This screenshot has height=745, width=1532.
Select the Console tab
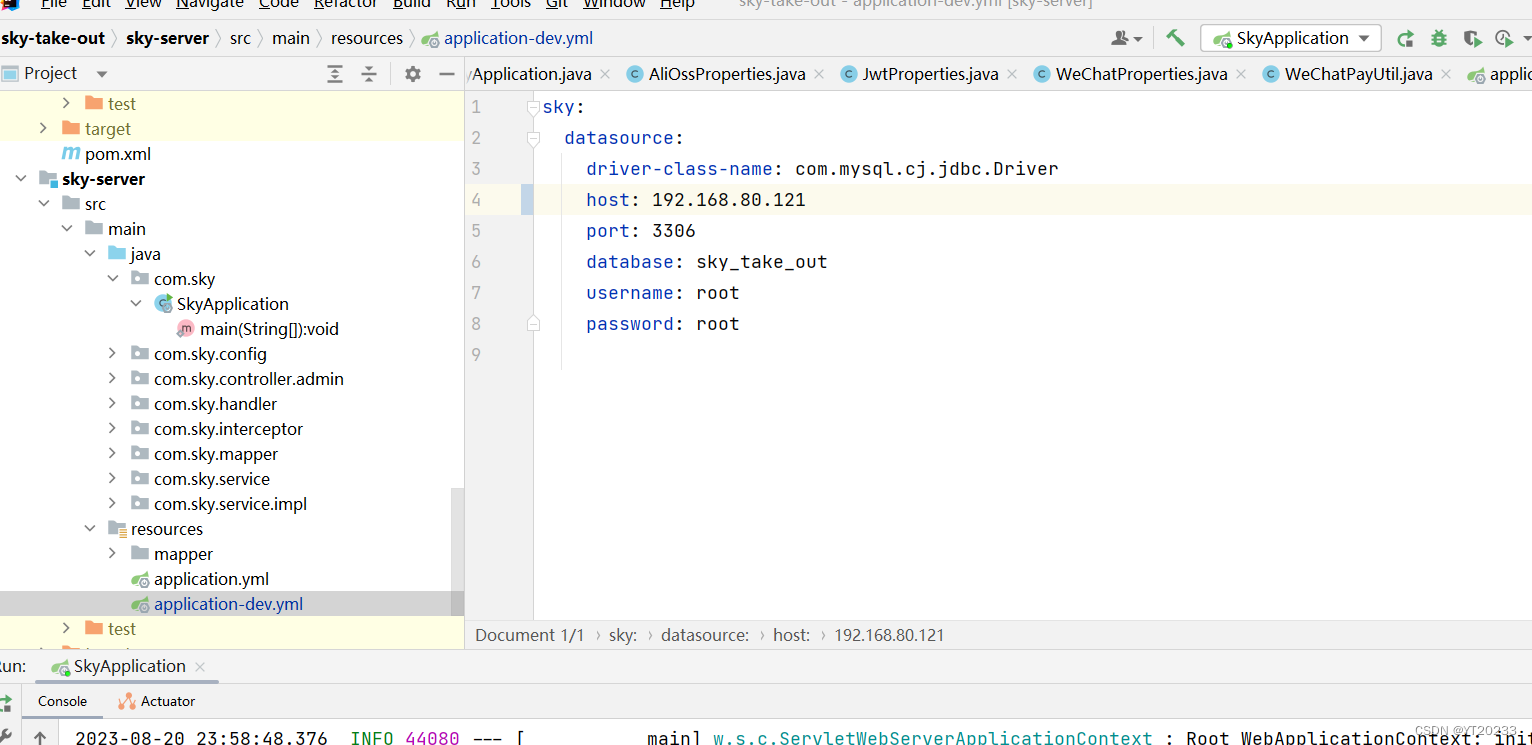(62, 702)
